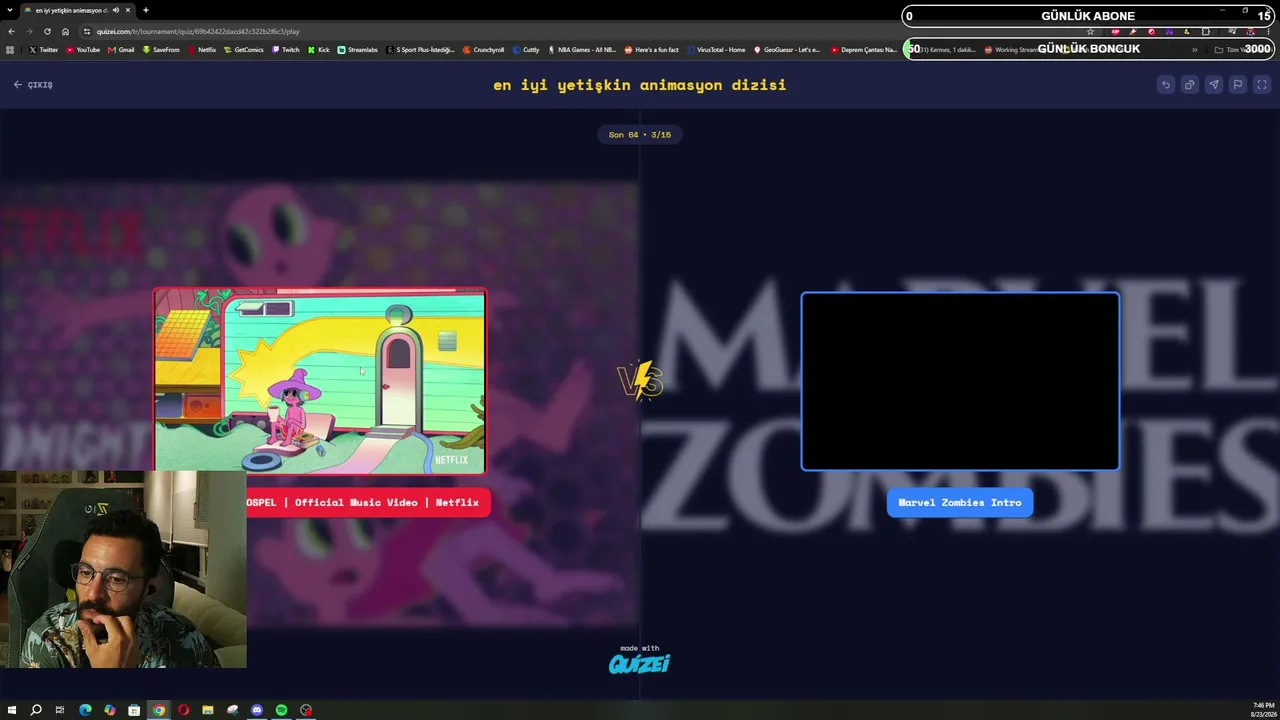The height and width of the screenshot is (720, 1280).
Task: Open the NBA Games bookmark
Action: pos(583,50)
